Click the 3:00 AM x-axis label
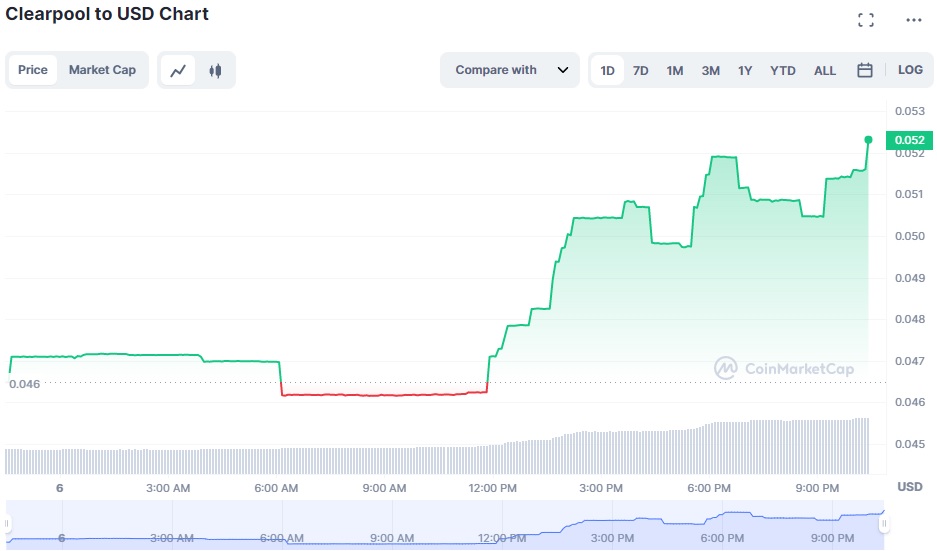This screenshot has width=937, height=551. (168, 488)
